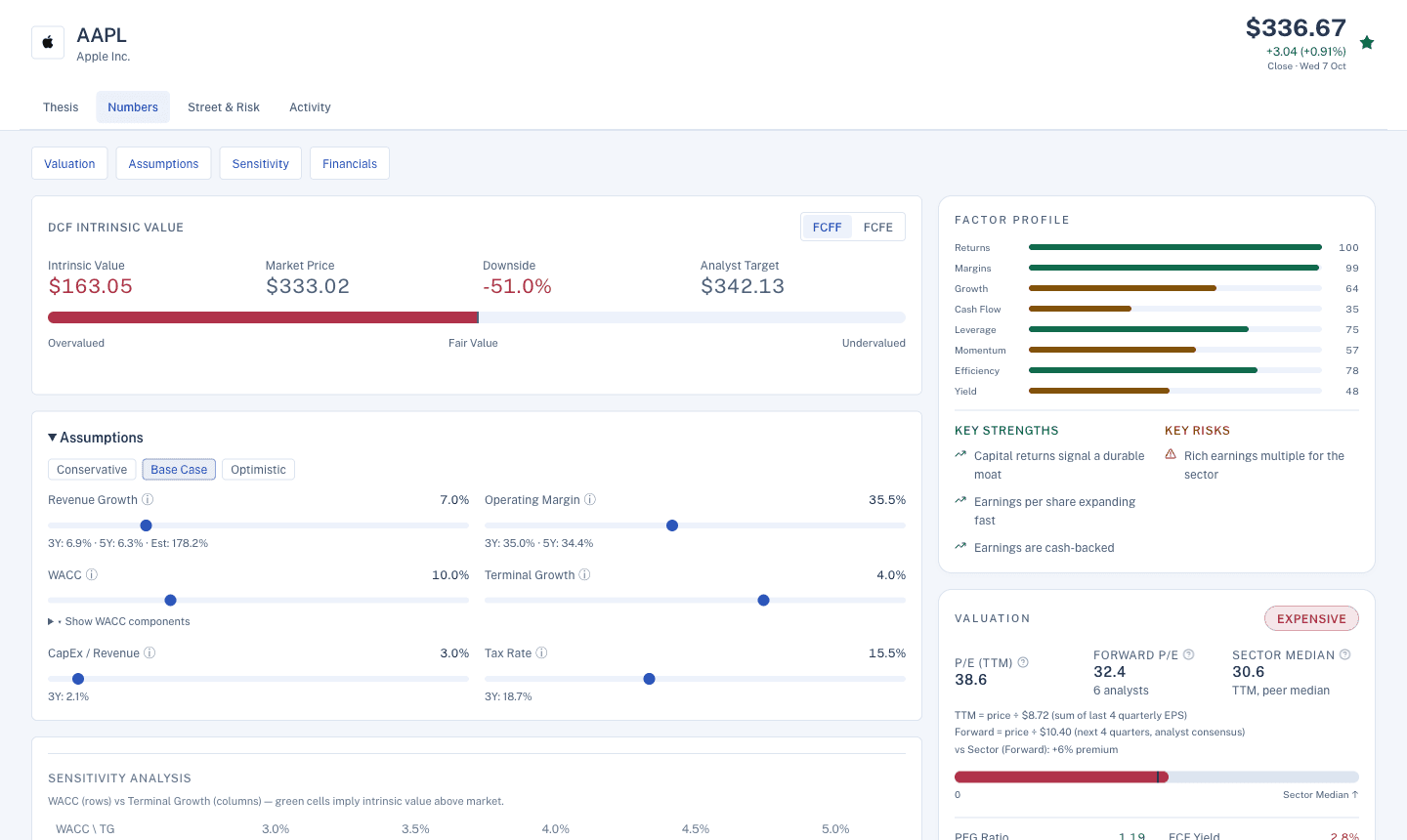Click the $342.13 analyst target
This screenshot has width=1407, height=840.
pos(743,286)
